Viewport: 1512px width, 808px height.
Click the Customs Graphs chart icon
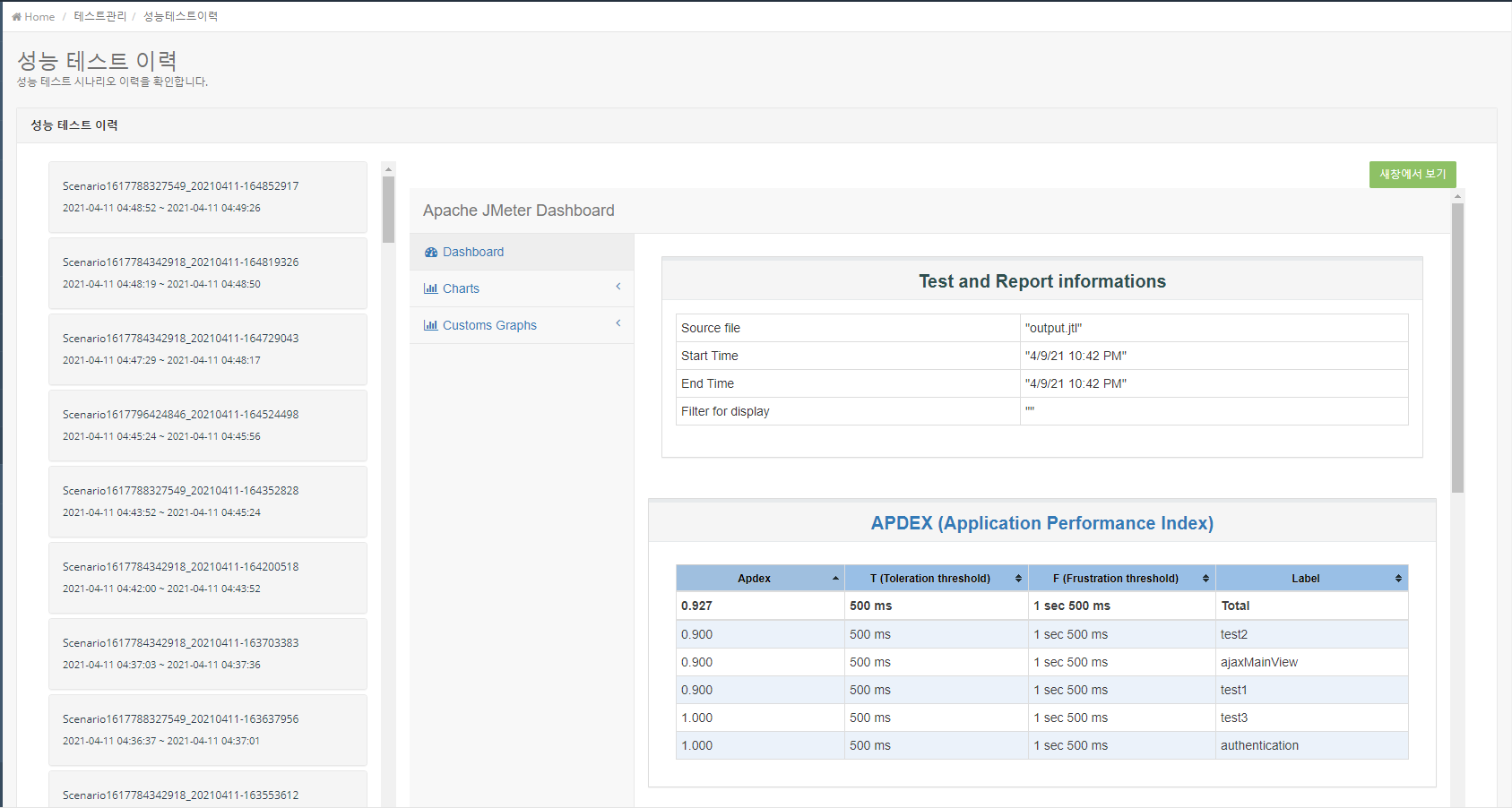tap(431, 325)
